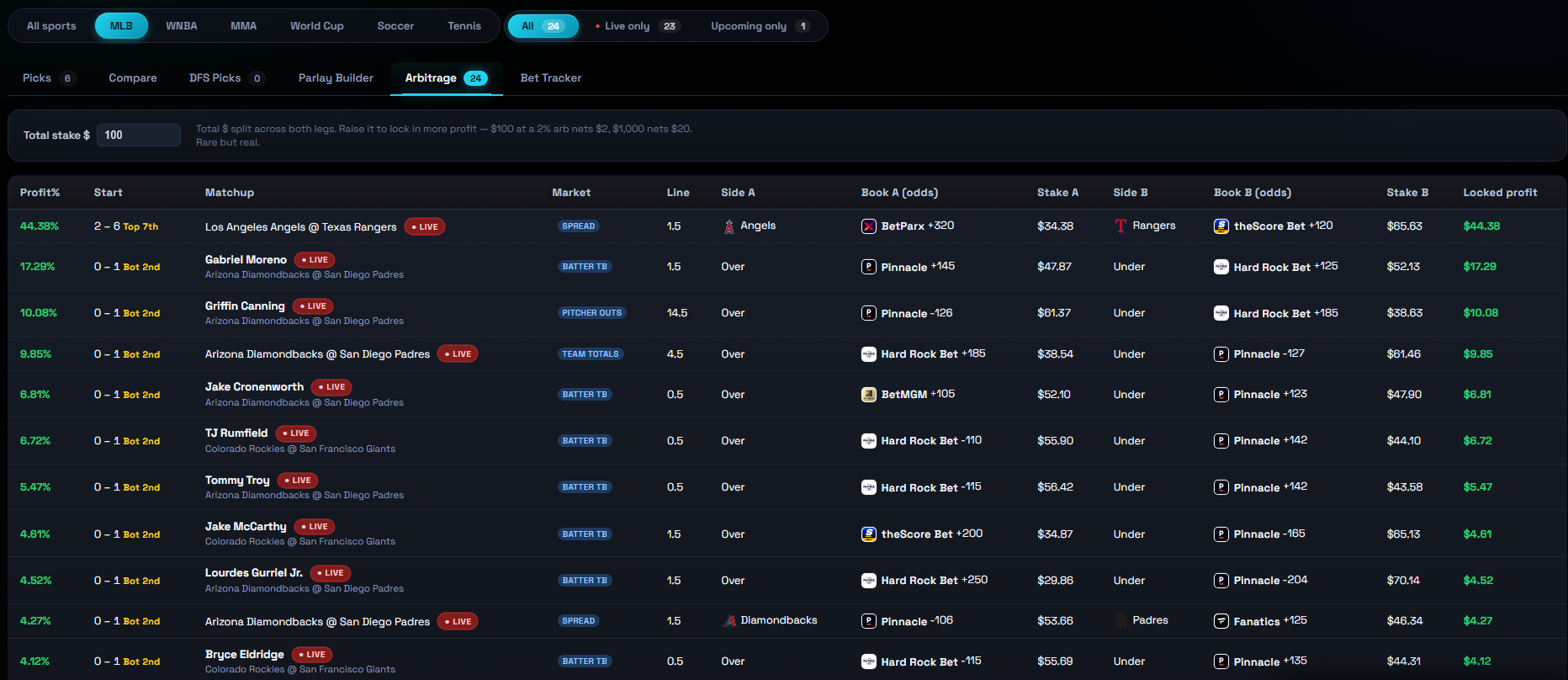Select the All sports filter
1568x680 pixels.
coord(51,26)
